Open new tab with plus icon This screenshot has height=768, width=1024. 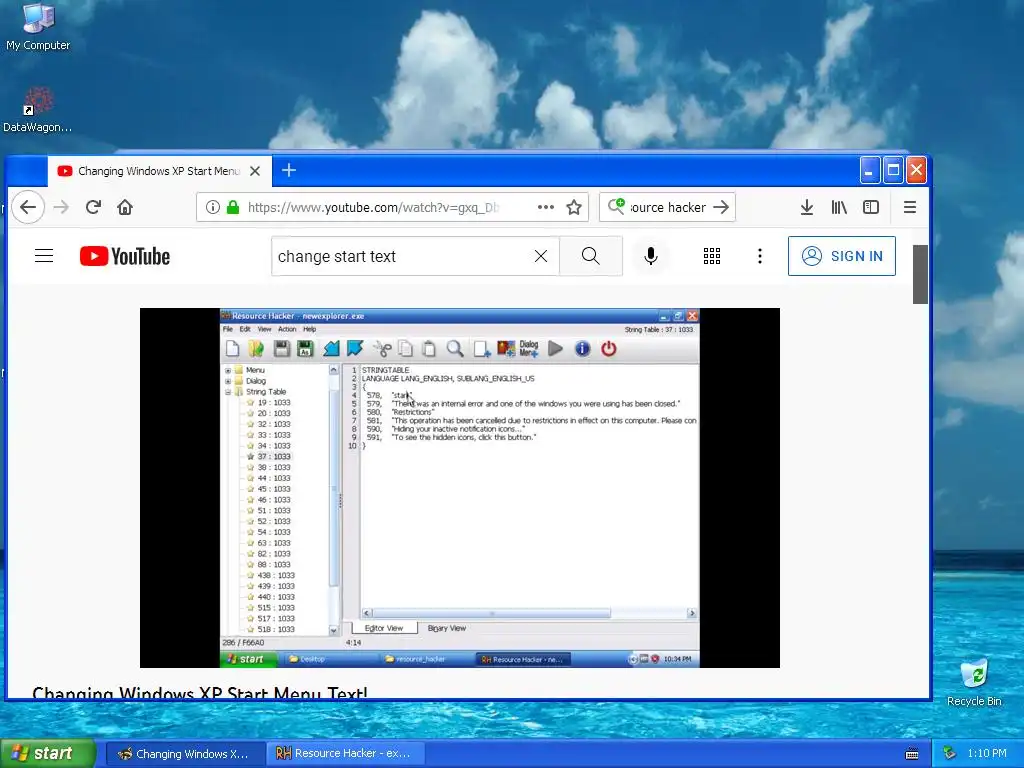click(x=289, y=170)
